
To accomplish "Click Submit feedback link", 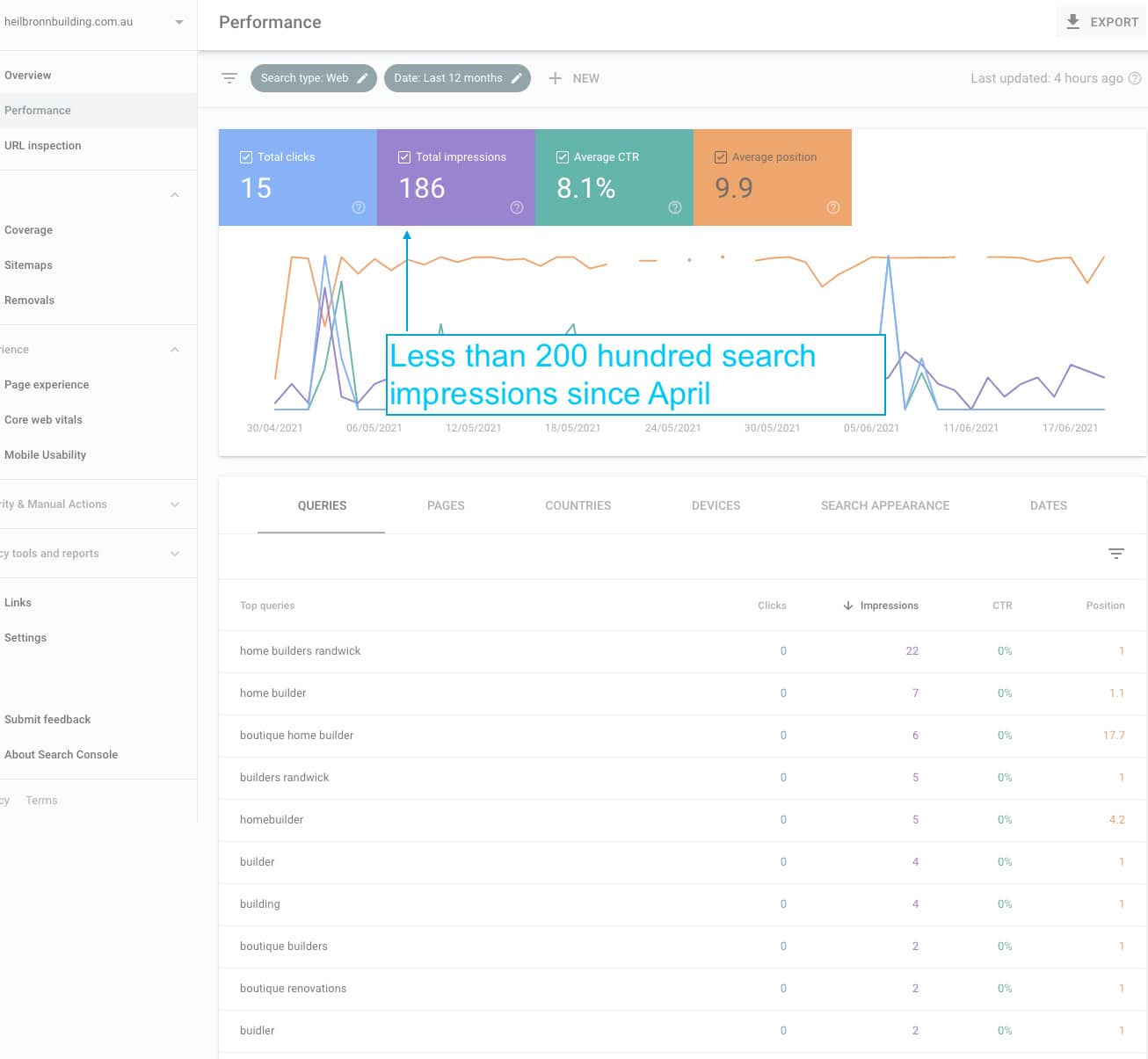I will pos(47,720).
